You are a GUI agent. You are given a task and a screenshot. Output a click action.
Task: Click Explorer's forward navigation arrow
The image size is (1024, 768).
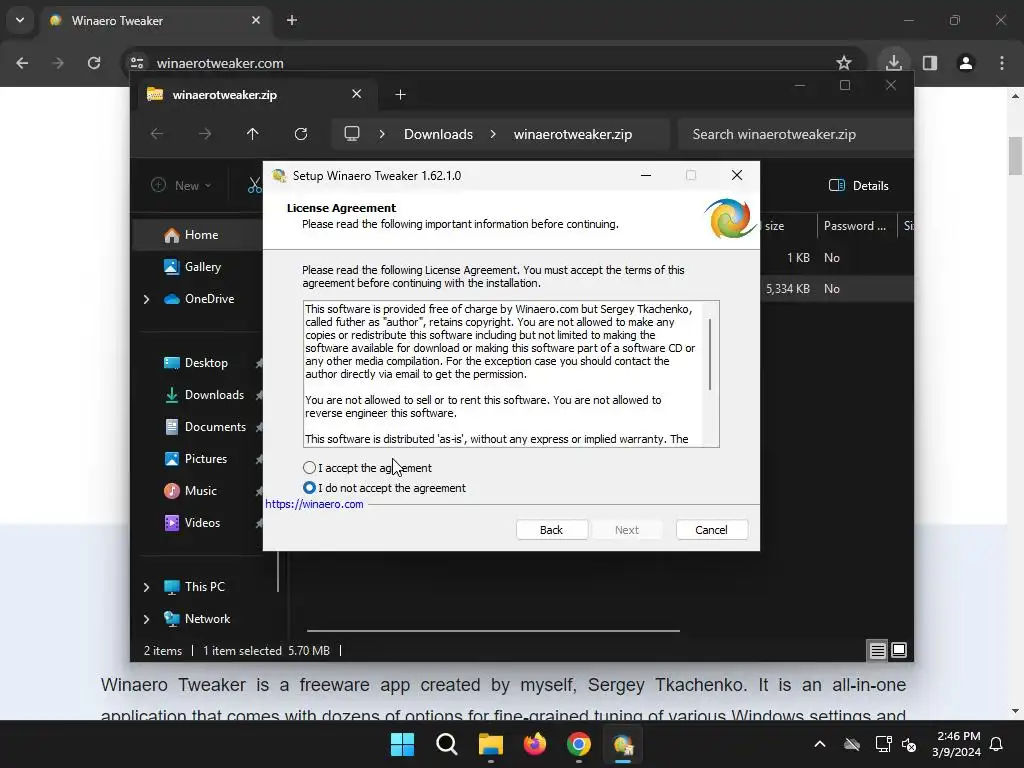(x=205, y=134)
